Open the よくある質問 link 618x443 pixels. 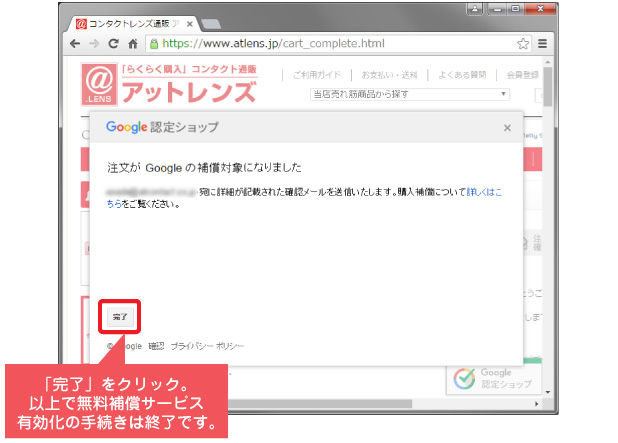pyautogui.click(x=462, y=75)
